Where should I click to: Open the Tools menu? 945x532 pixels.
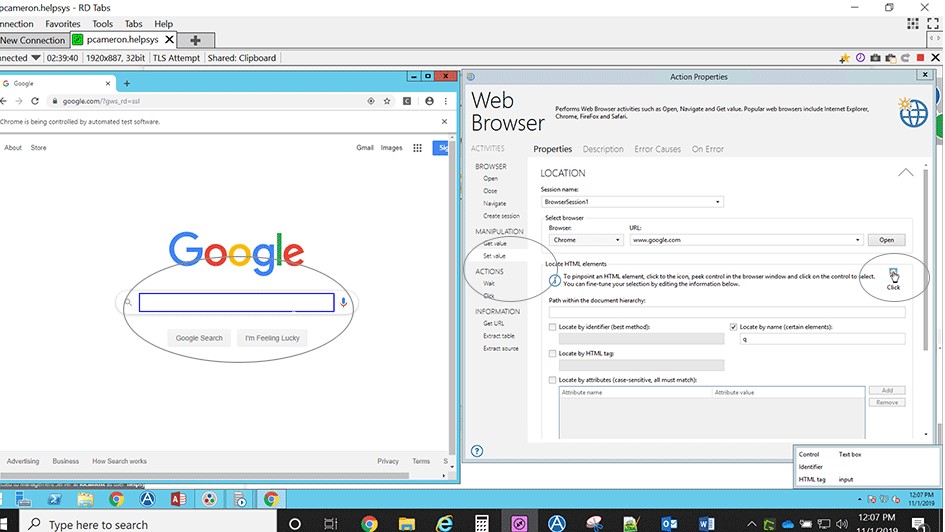coord(102,23)
